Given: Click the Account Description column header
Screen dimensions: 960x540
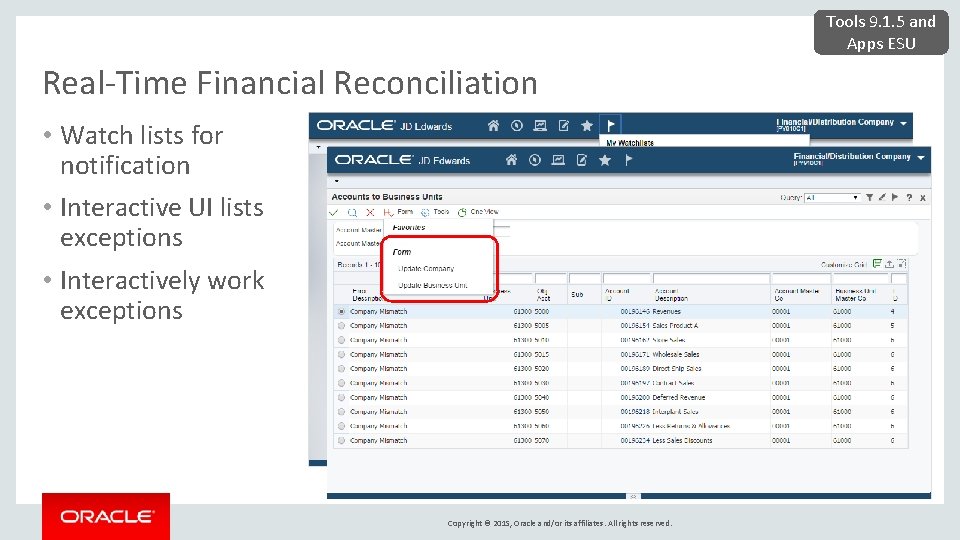Looking at the screenshot, I should point(671,294).
